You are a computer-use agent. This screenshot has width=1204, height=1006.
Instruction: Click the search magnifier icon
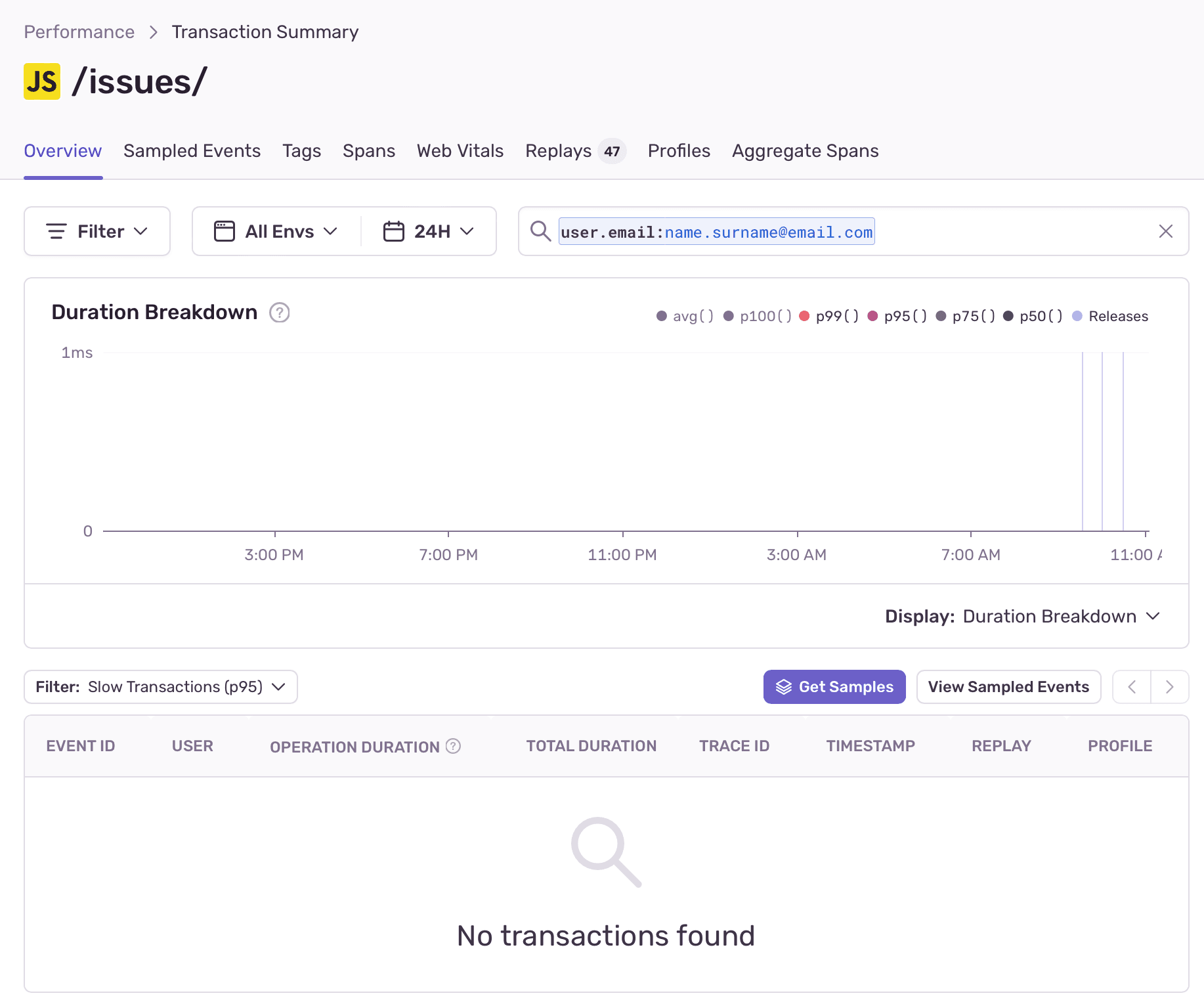coord(540,231)
